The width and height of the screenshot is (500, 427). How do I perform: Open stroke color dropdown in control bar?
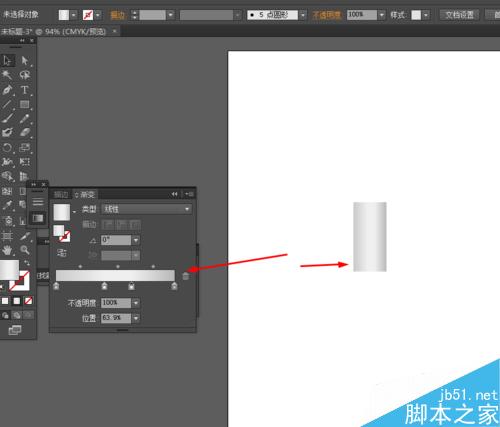tap(98, 15)
